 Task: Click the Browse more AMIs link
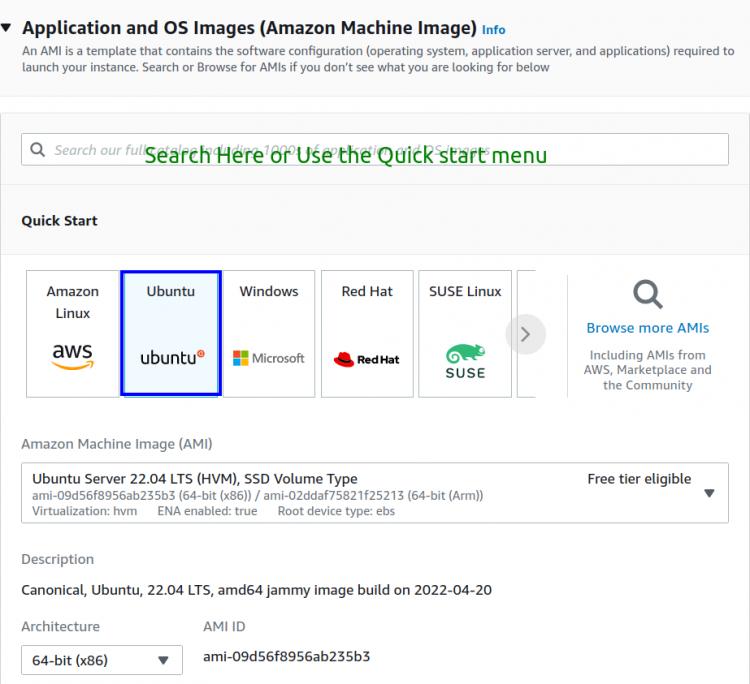click(x=647, y=328)
